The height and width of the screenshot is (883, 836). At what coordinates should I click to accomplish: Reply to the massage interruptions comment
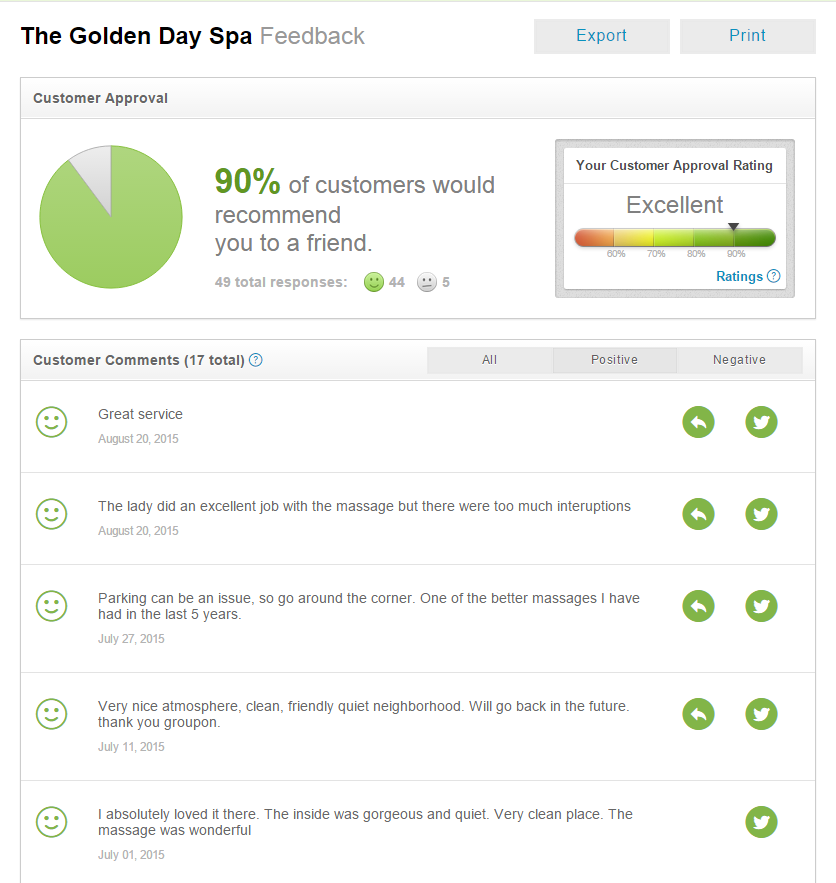[698, 514]
